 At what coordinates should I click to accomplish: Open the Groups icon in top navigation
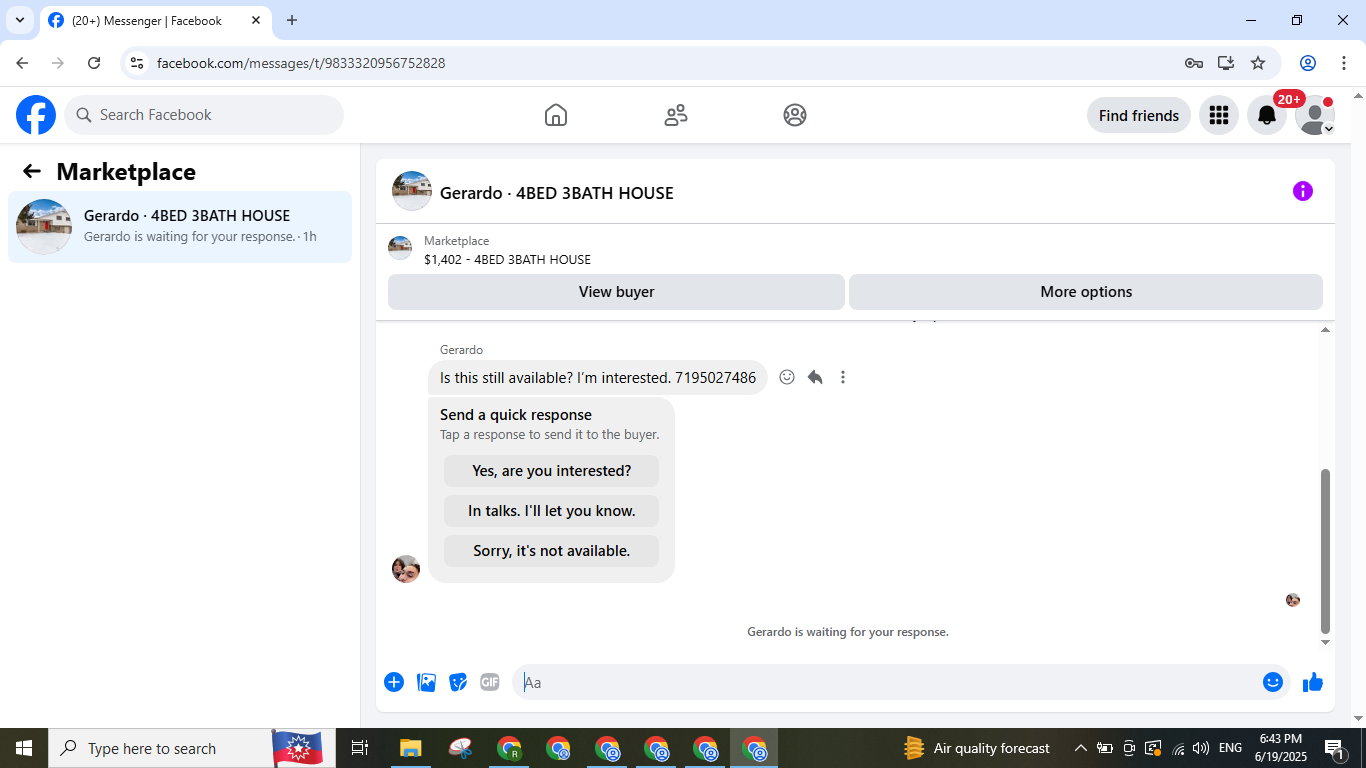point(795,115)
